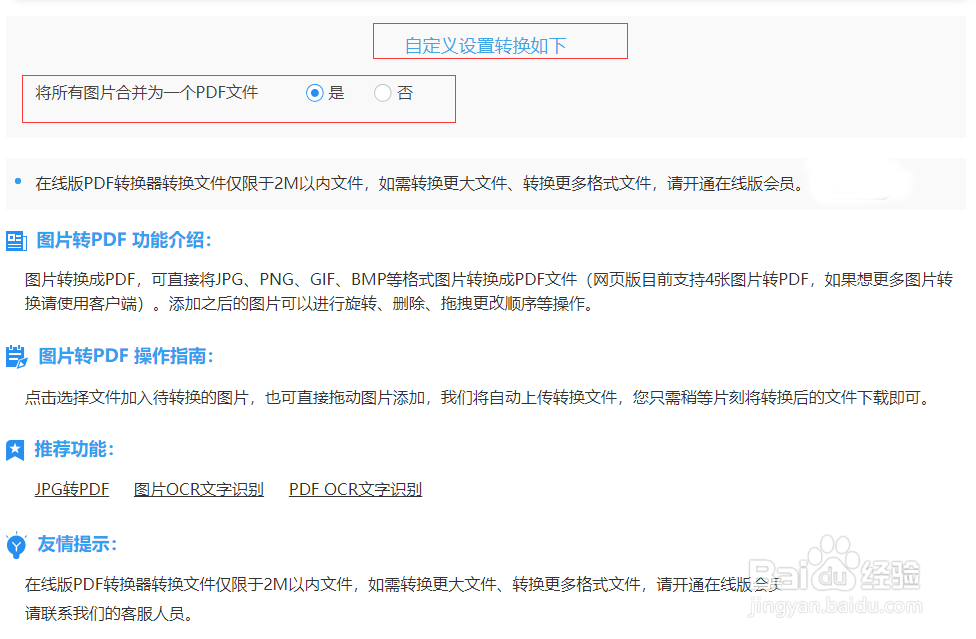The height and width of the screenshot is (639, 976).
Task: Open the PDF OCR文字识别 link
Action: pos(355,490)
